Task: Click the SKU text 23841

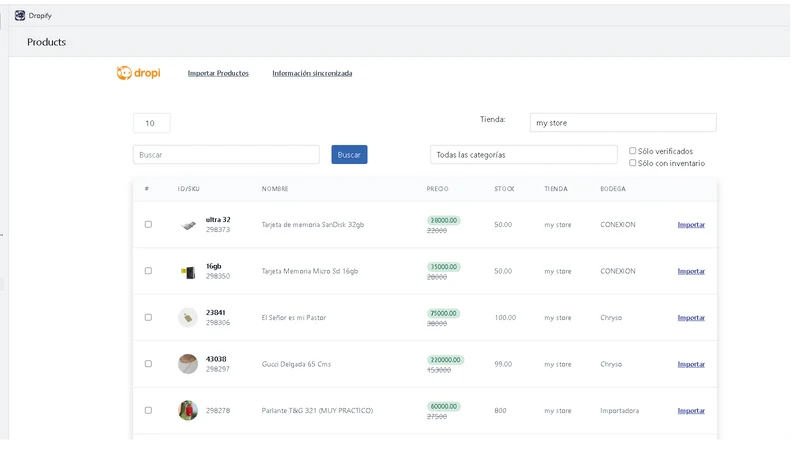Action: 215,312
